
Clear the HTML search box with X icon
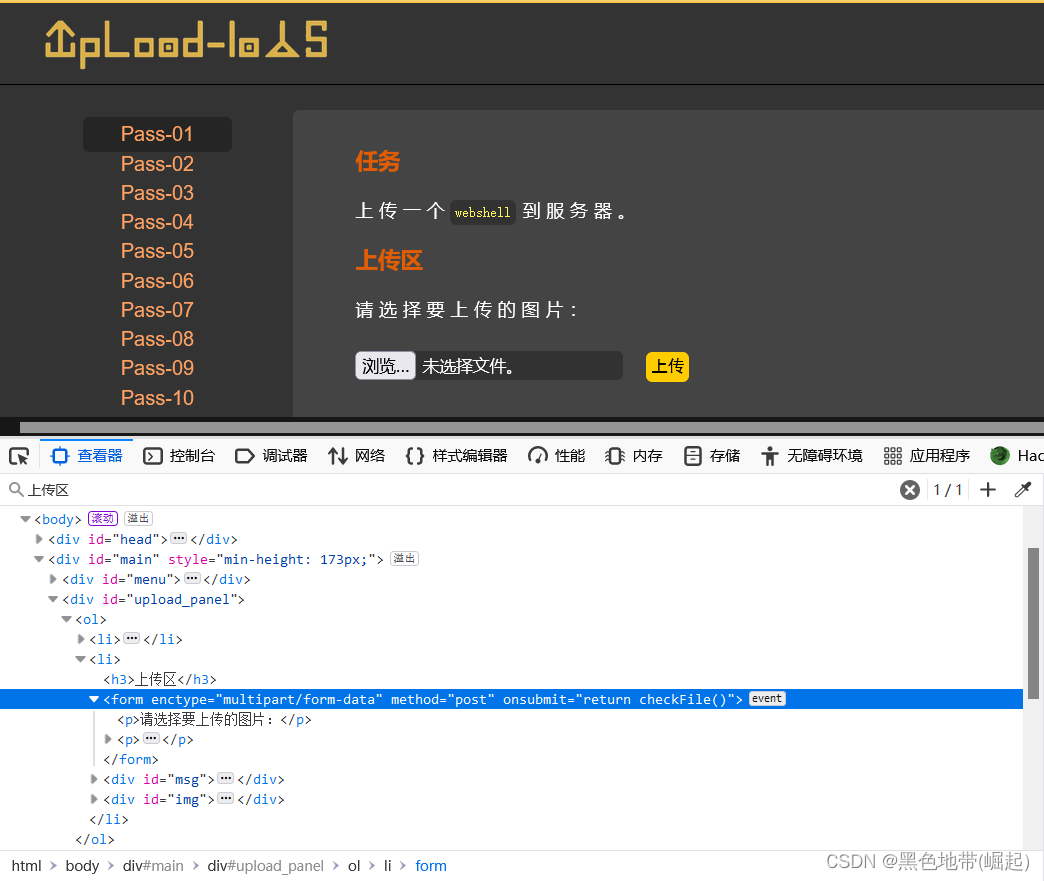tap(910, 490)
